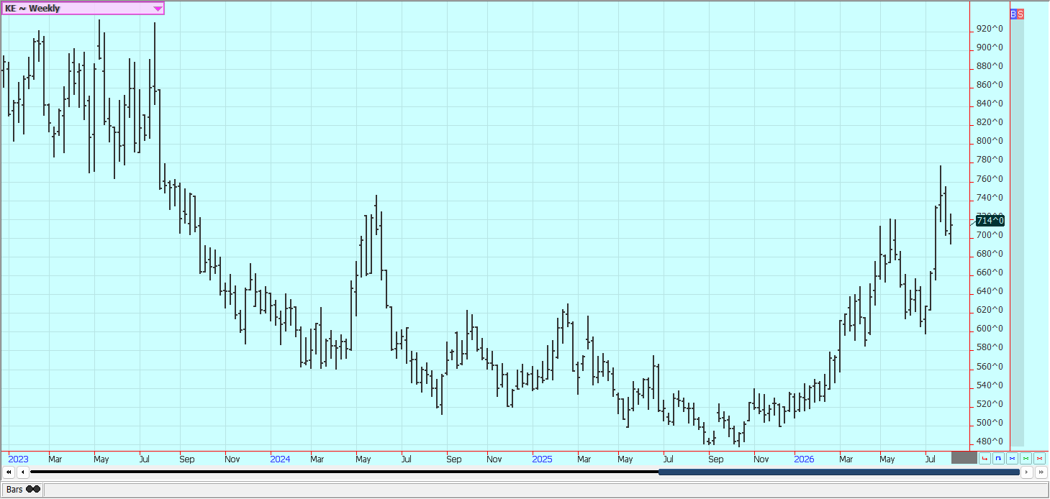The width and height of the screenshot is (1050, 499).
Task: Click the current price tag 714^0
Action: point(990,220)
